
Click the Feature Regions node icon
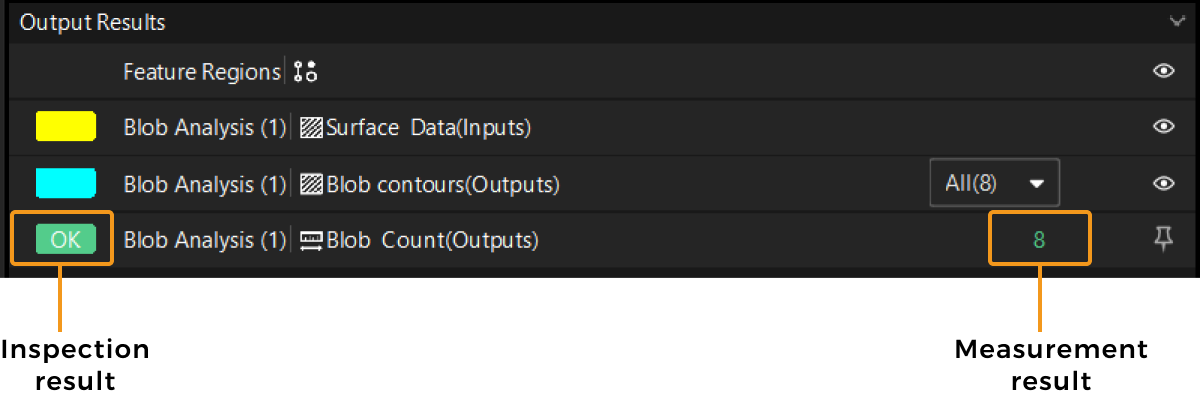point(306,72)
